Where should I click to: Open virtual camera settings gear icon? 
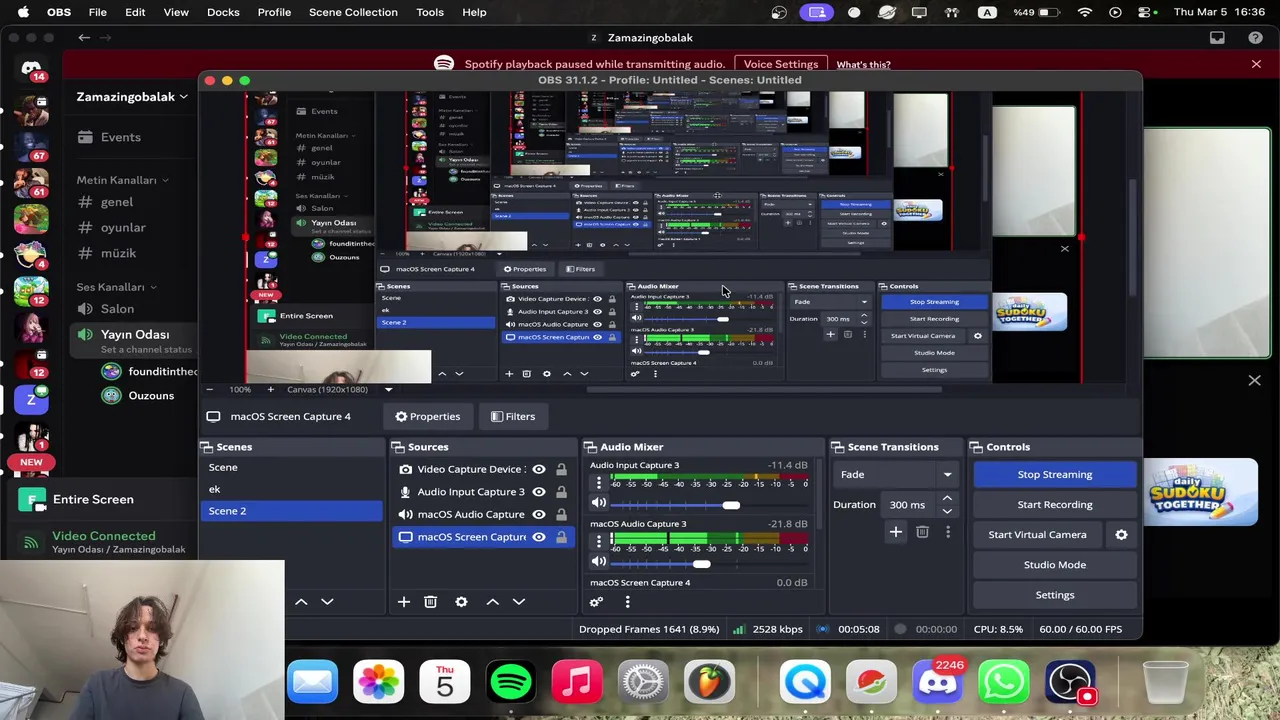point(1121,535)
